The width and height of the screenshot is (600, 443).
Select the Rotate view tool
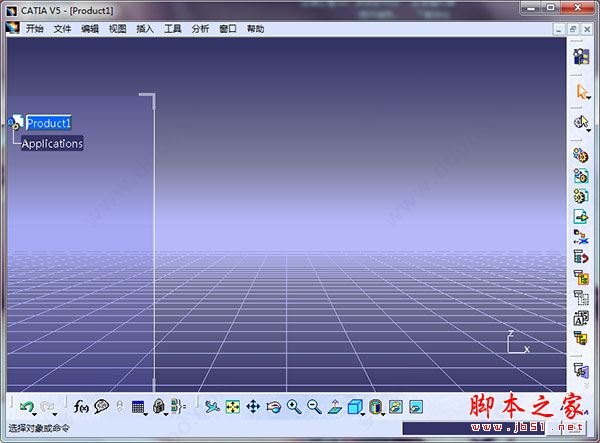(274, 407)
